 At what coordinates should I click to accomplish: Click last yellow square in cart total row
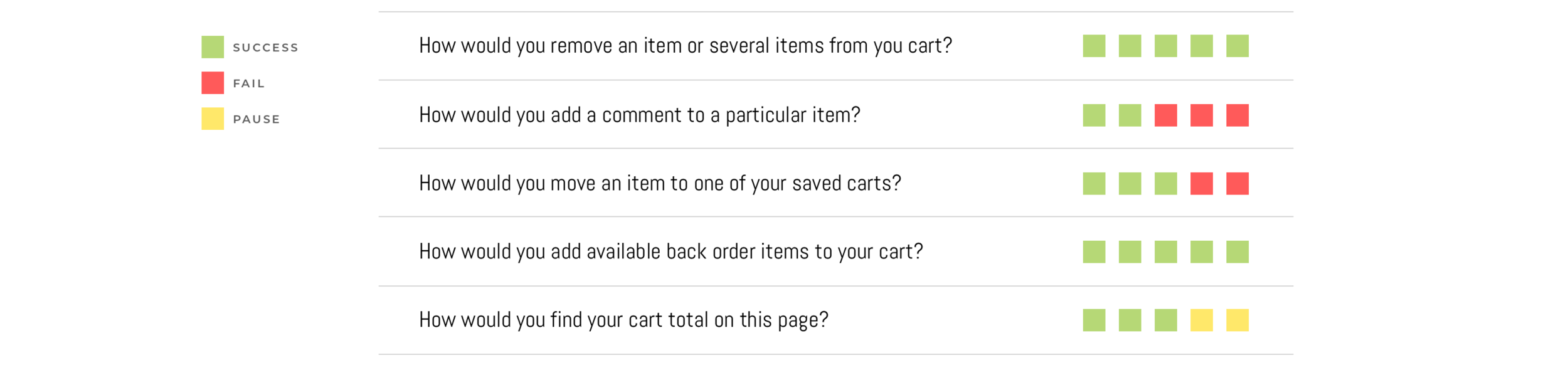[x=1237, y=320]
